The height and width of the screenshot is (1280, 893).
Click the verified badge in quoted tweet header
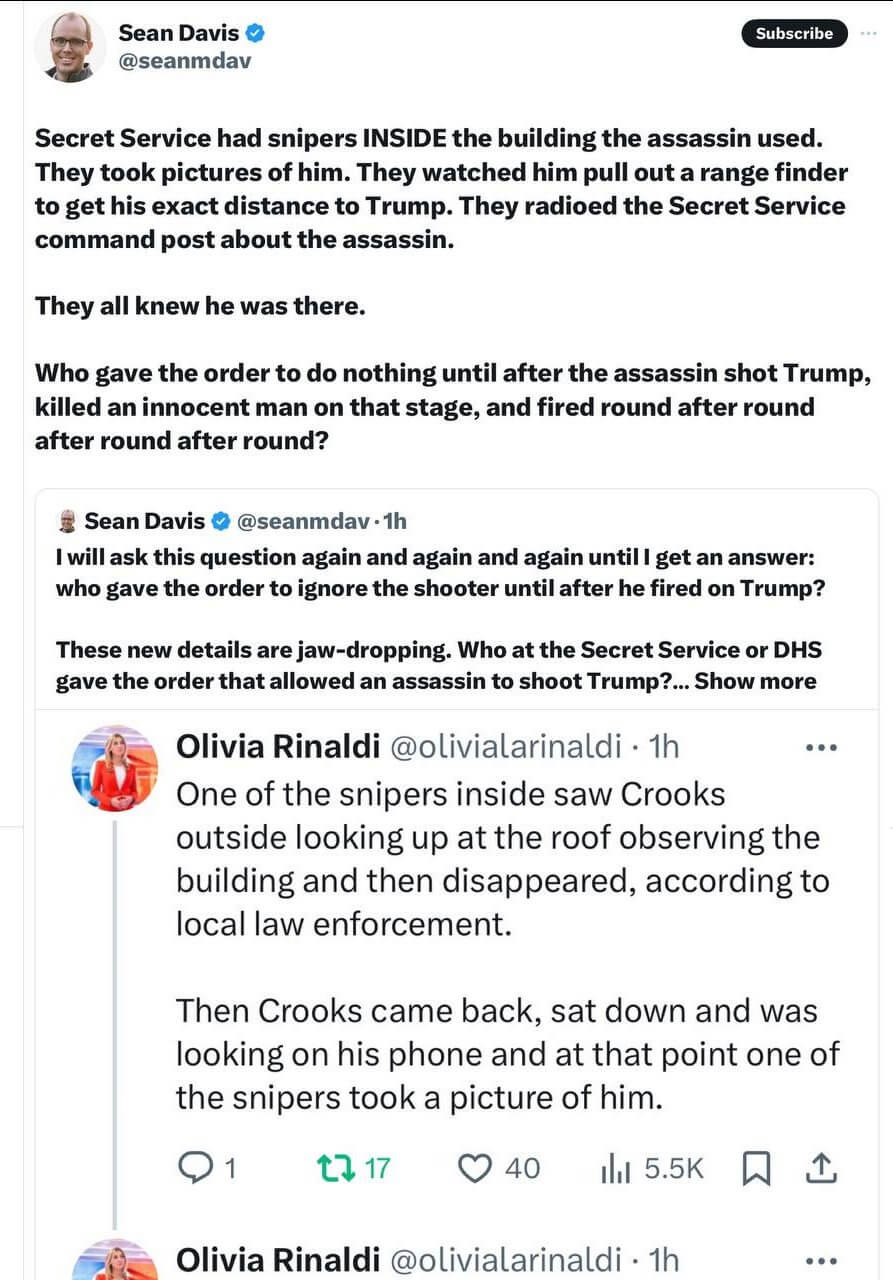(222, 521)
